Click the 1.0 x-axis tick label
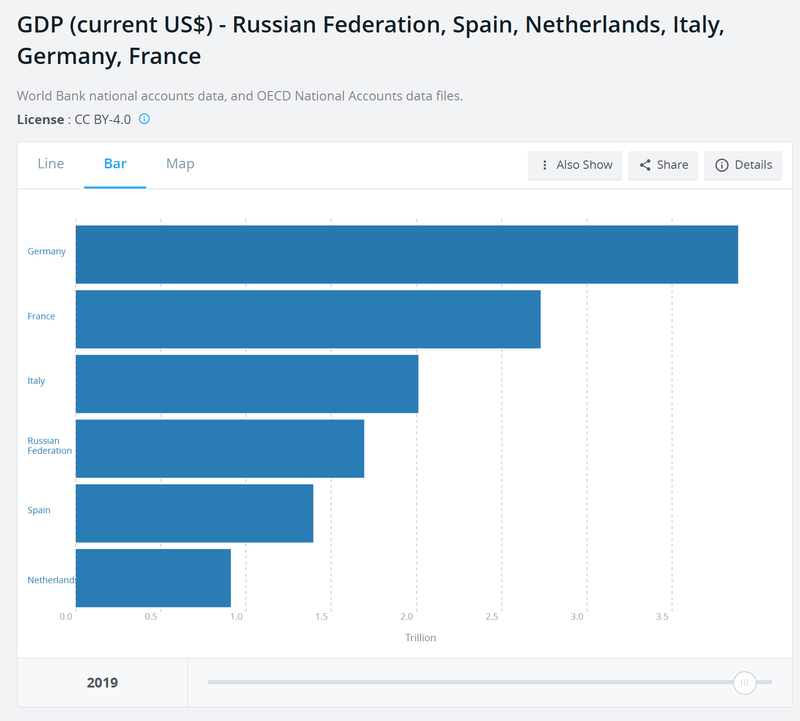 click(236, 617)
